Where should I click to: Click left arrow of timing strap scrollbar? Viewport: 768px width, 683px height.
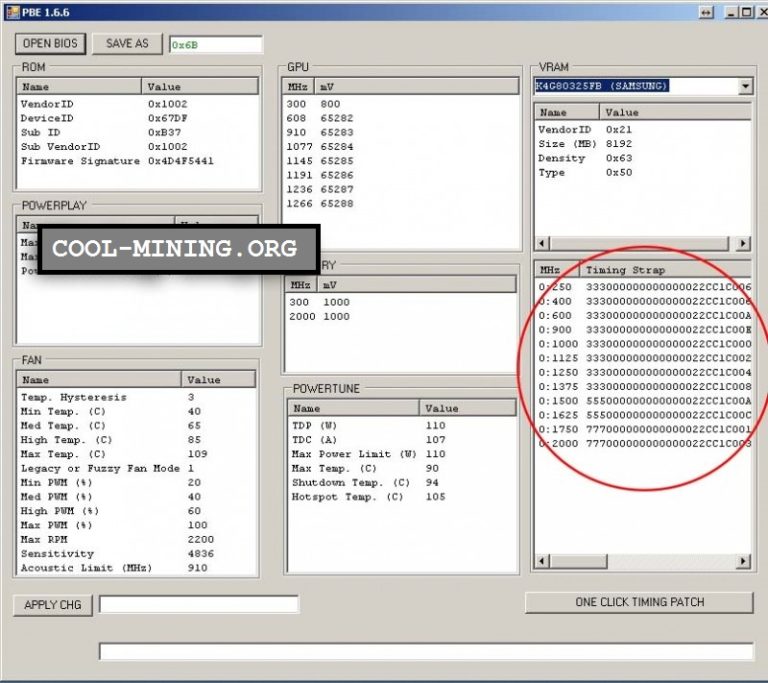tap(541, 561)
